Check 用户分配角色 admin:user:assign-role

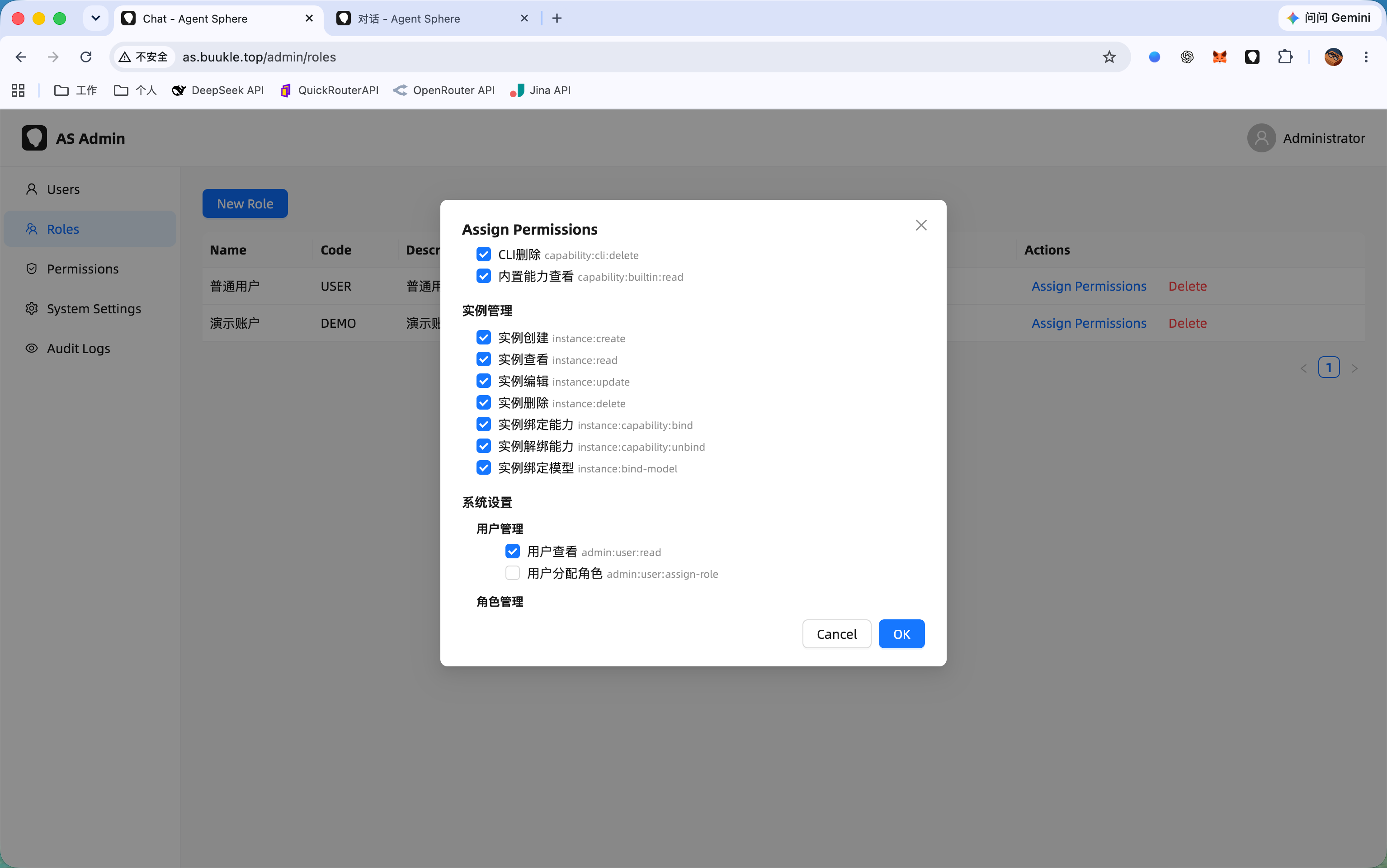tap(512, 574)
